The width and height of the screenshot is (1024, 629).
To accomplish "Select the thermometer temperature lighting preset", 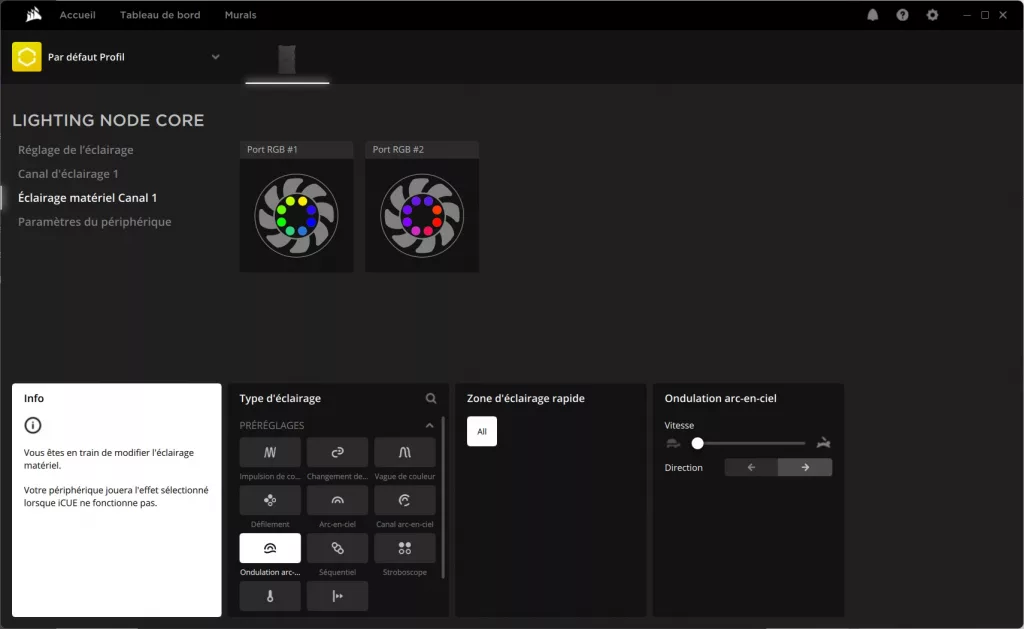I will [270, 596].
